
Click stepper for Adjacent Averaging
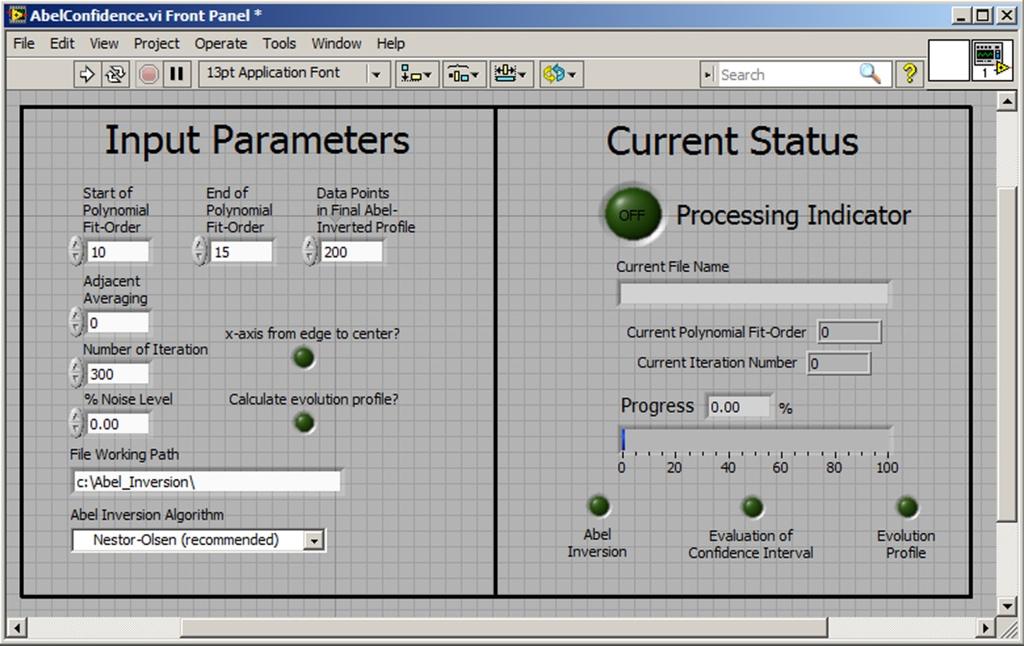coord(76,321)
